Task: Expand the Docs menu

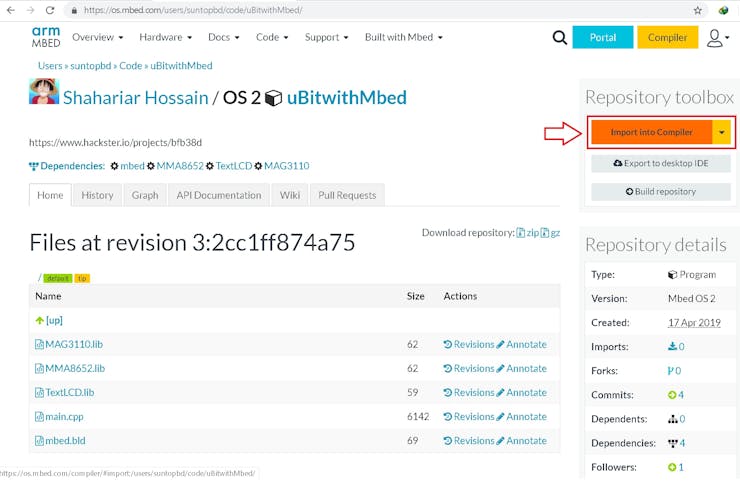Action: (224, 37)
